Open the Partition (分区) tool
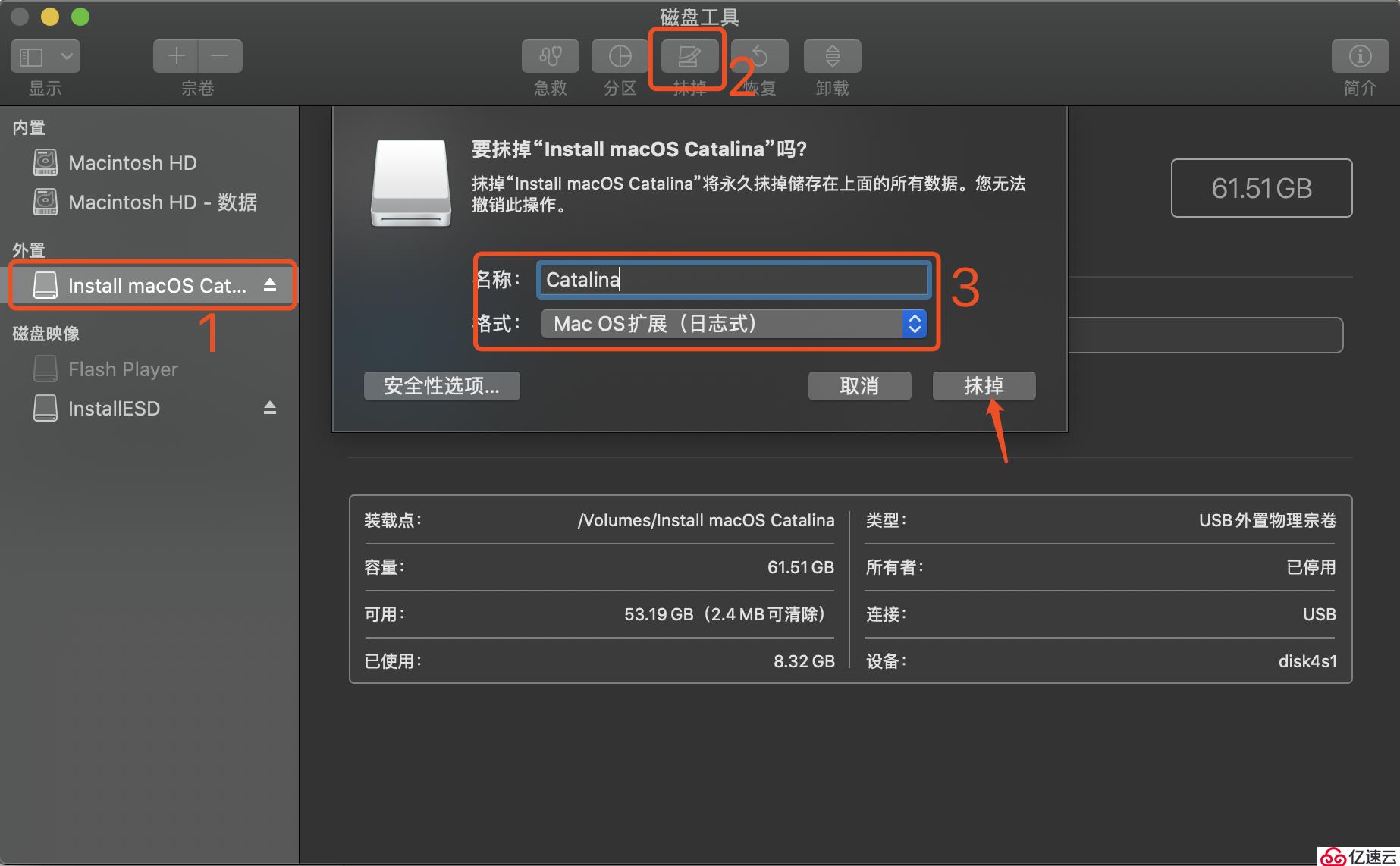 pyautogui.click(x=620, y=56)
